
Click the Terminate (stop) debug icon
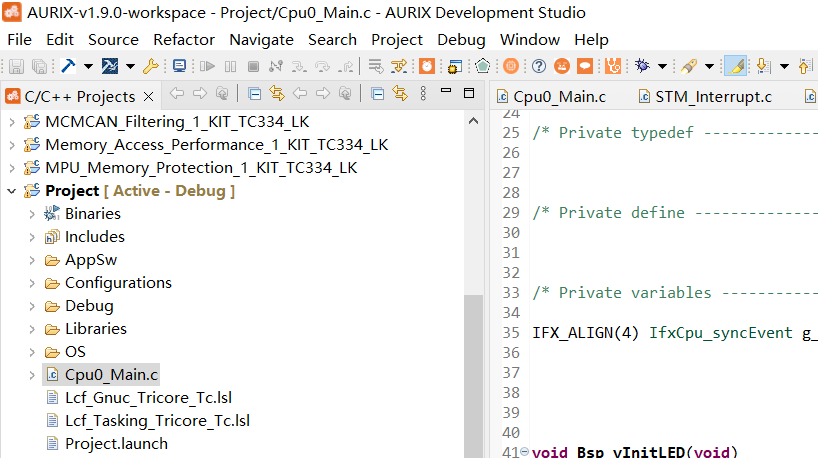[x=253, y=66]
